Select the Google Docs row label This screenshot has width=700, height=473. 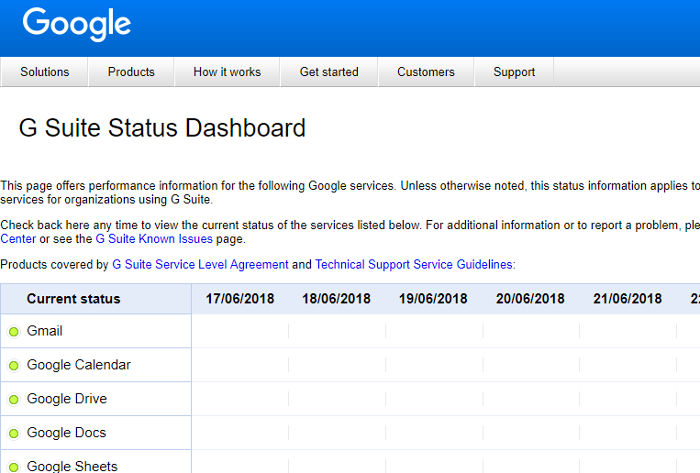67,433
